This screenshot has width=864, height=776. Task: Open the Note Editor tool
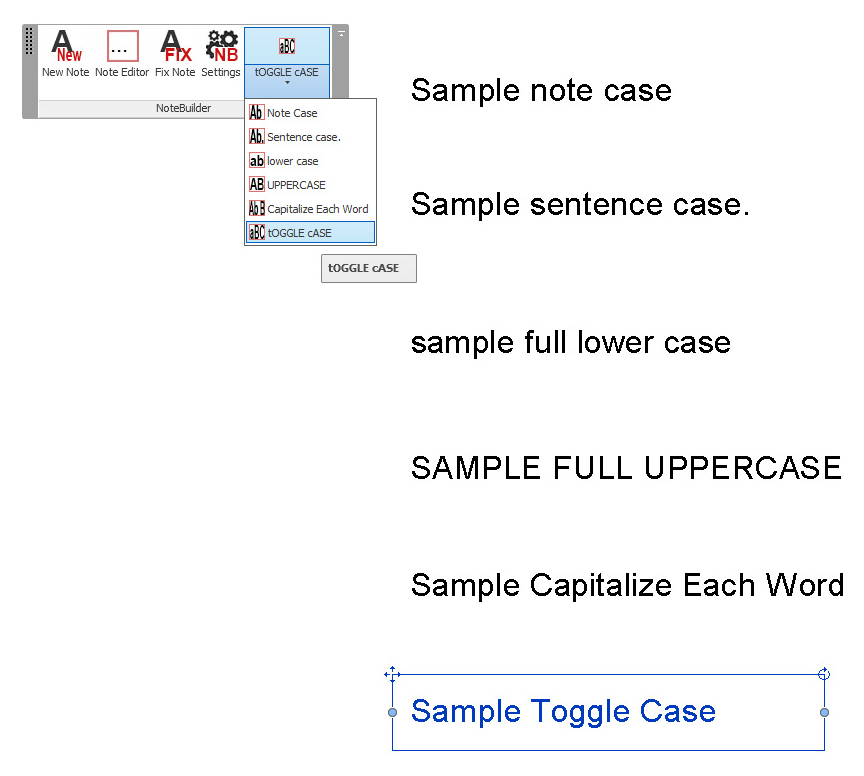(x=121, y=45)
